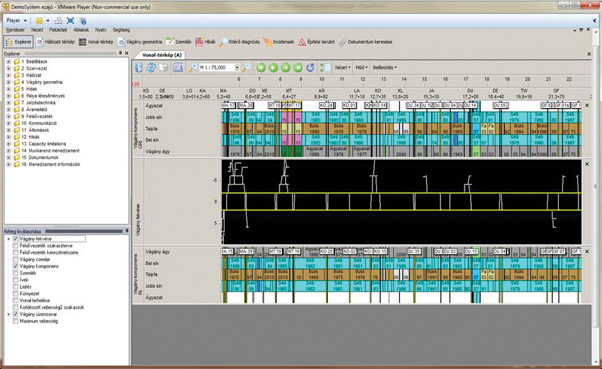Pin the Explorer panel with the pushpin icon
602x369 pixels.
point(120,53)
